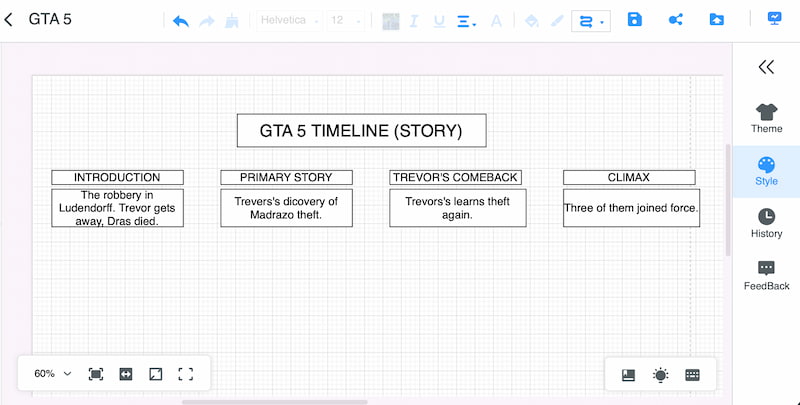Toggle italic formatting
The width and height of the screenshot is (800, 405).
point(414,21)
